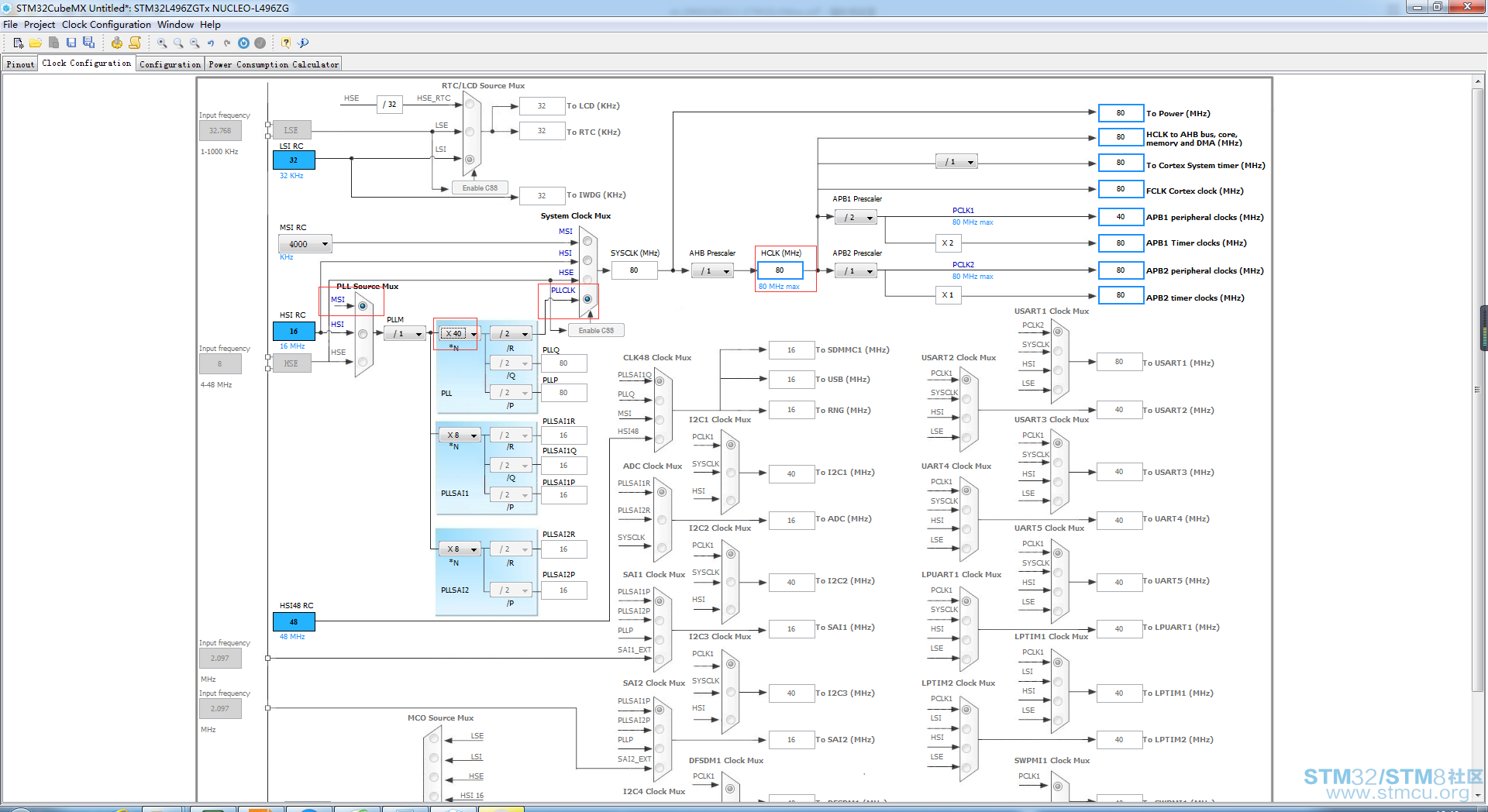Open the PLLM /1 divider dropdown
Image resolution: width=1488 pixels, height=812 pixels.
405,334
